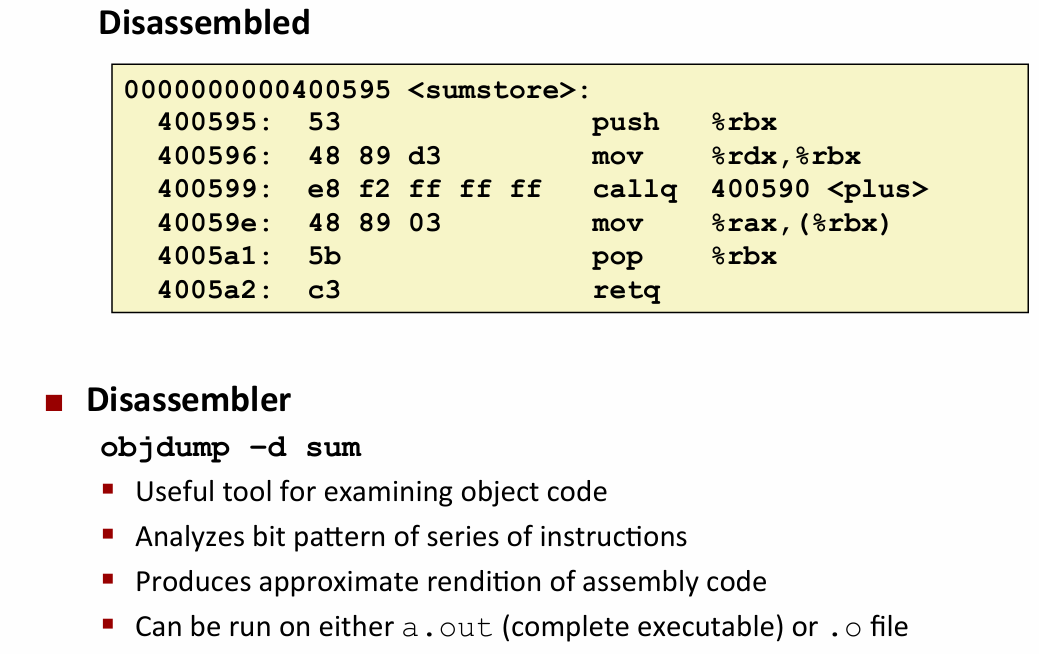Image resolution: width=1039 pixels, height=654 pixels.
Task: Click the bullet beside "Analyzes bit pattern"
Action: pos(108,534)
